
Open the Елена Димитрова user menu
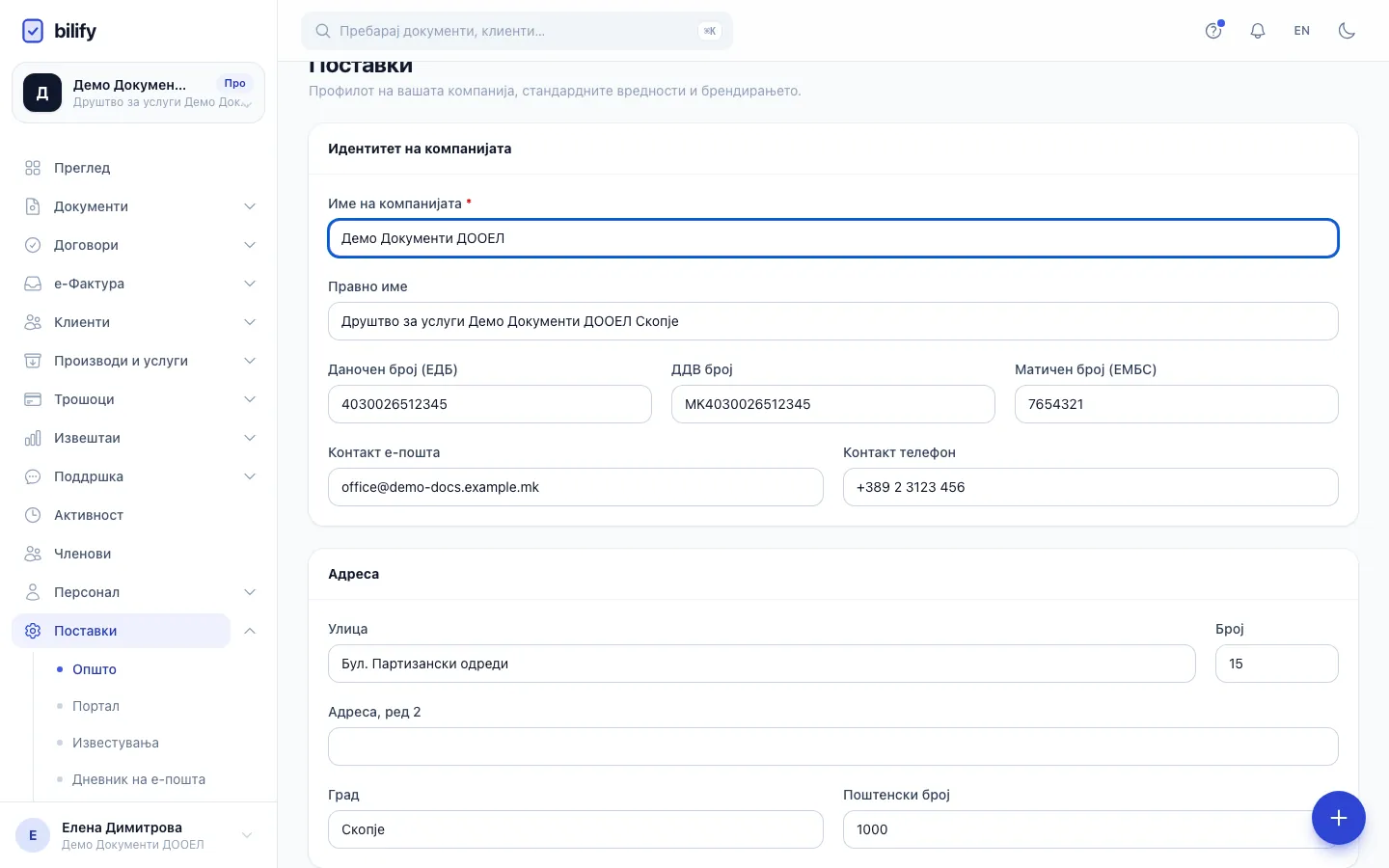coord(138,835)
